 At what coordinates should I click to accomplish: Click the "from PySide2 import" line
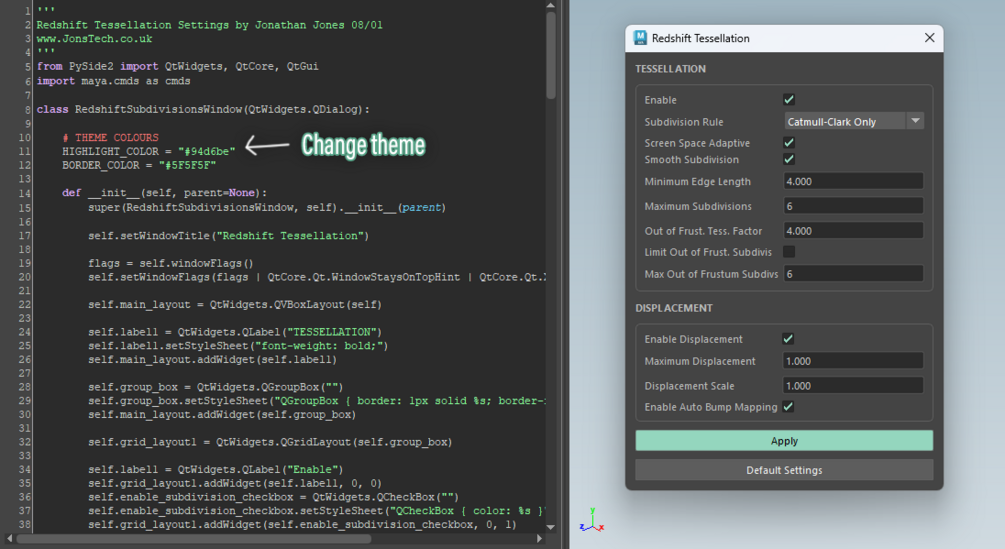pos(178,66)
